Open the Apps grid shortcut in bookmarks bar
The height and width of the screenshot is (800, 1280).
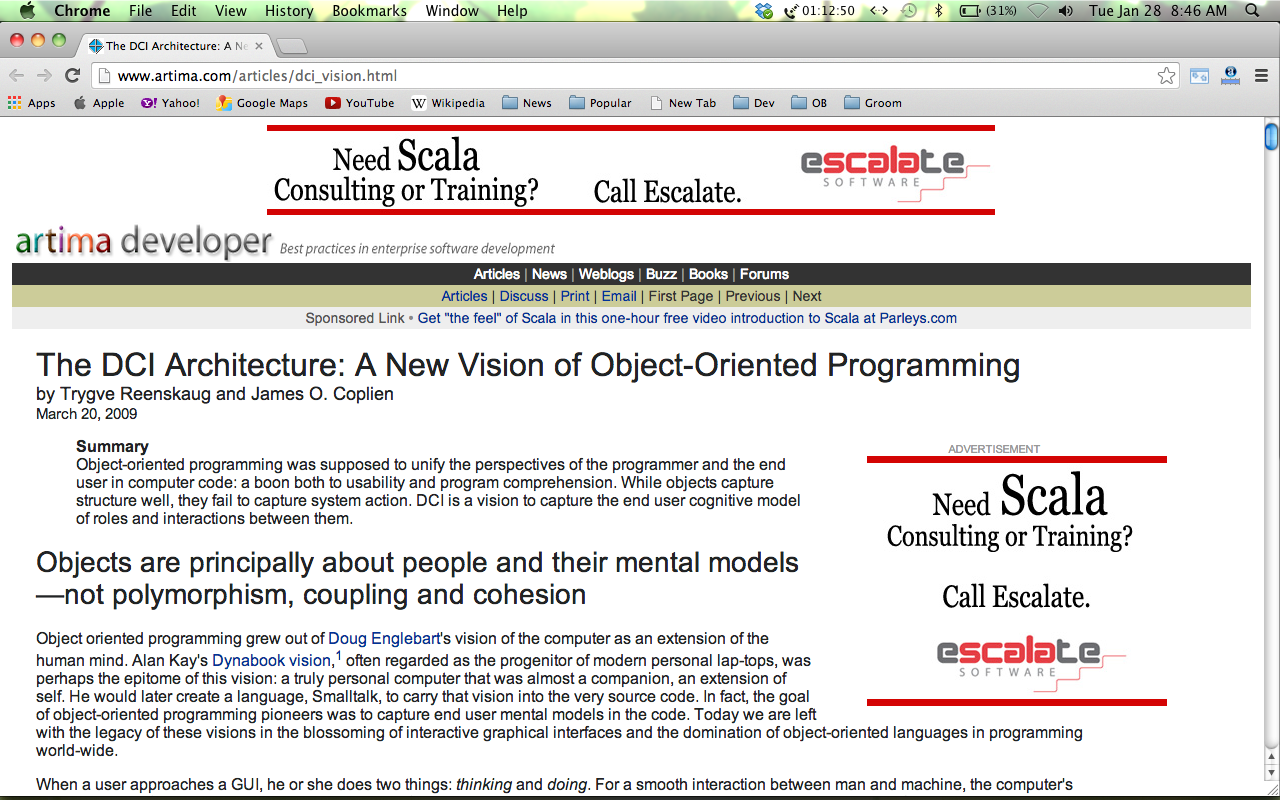(x=31, y=103)
